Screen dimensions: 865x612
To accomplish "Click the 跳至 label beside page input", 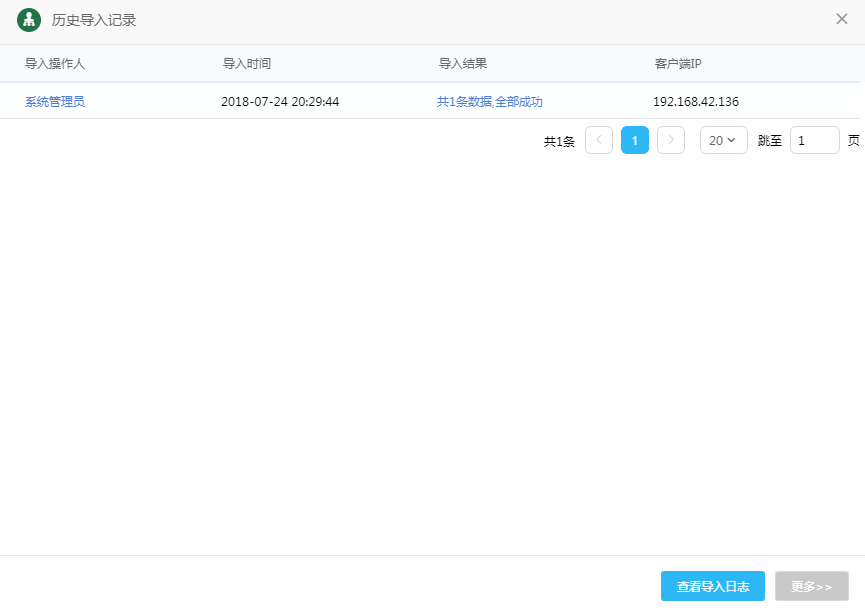I will [x=769, y=141].
